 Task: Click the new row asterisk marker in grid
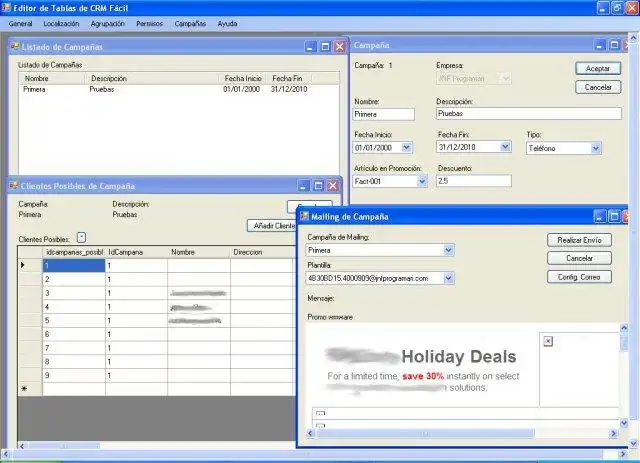24,389
